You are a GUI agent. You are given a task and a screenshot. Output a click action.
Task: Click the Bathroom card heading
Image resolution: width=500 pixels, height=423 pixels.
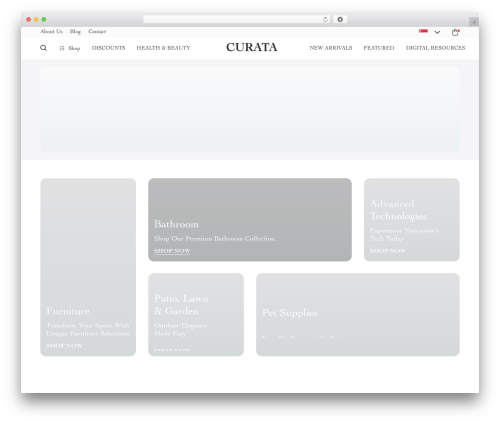coord(176,224)
